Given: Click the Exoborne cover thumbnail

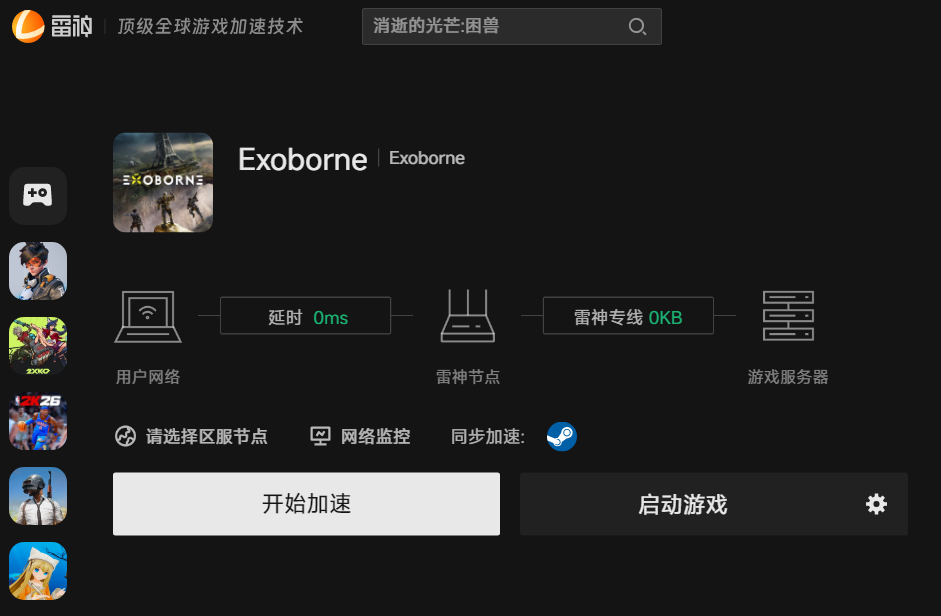Looking at the screenshot, I should (163, 183).
